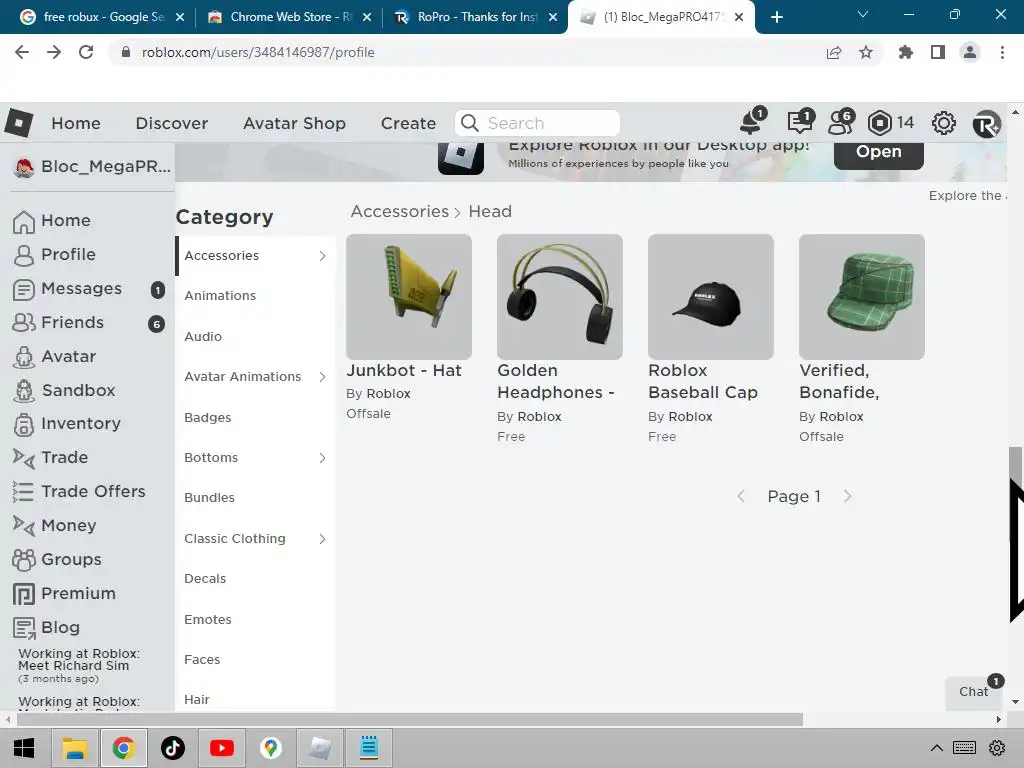Focus the Roblox search field
Image resolution: width=1024 pixels, height=768 pixels.
pyautogui.click(x=537, y=123)
